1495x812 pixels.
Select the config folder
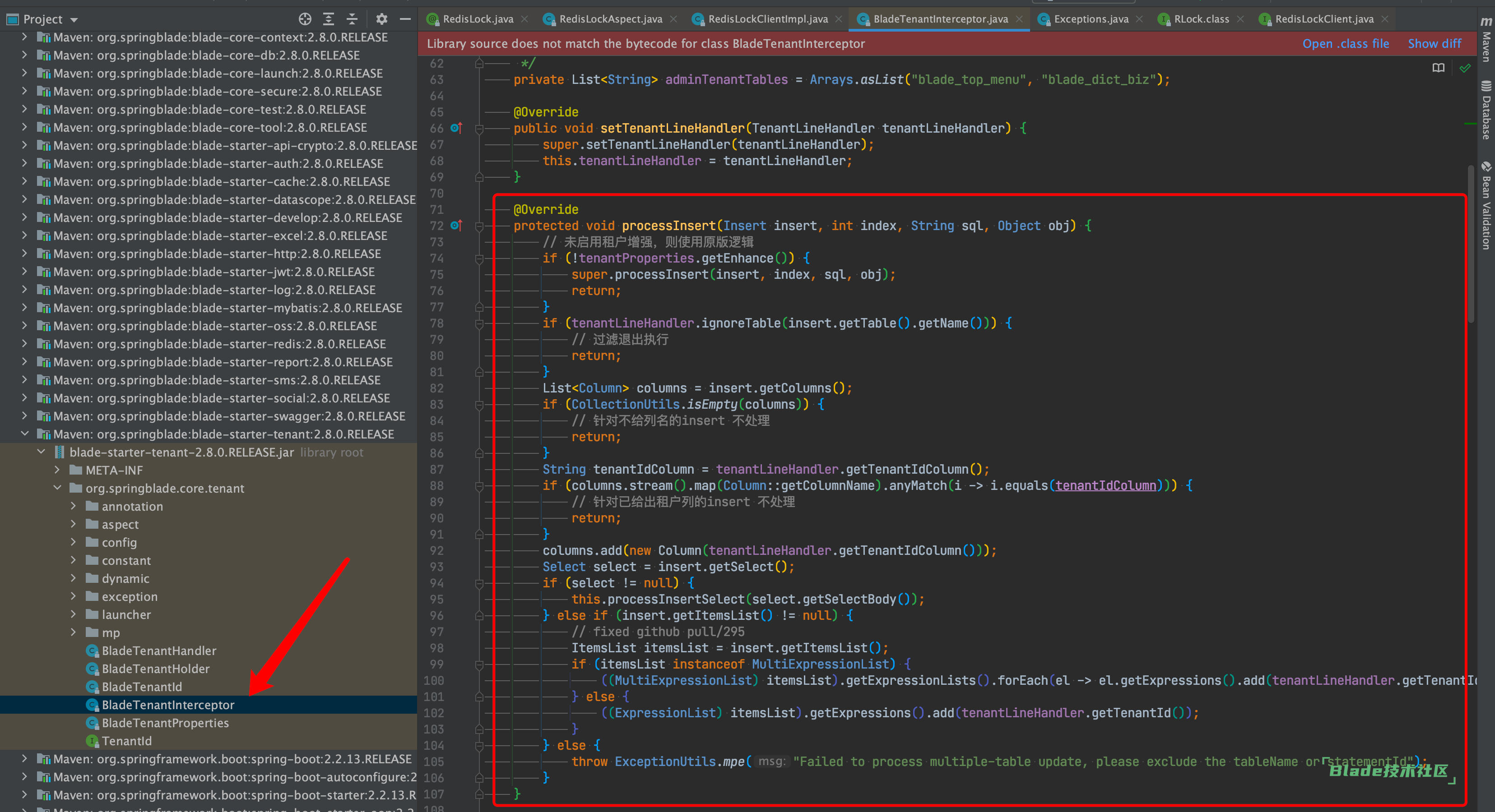tap(119, 542)
